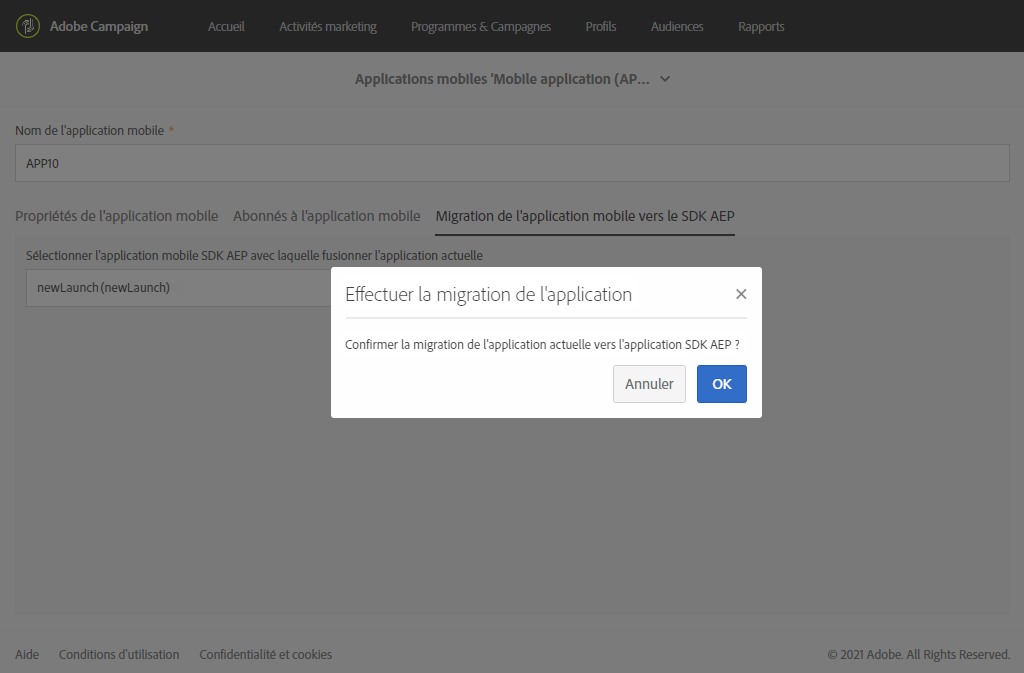Screen dimensions: 1024x673
Task: Click the APP10 application name field
Action: 512,163
